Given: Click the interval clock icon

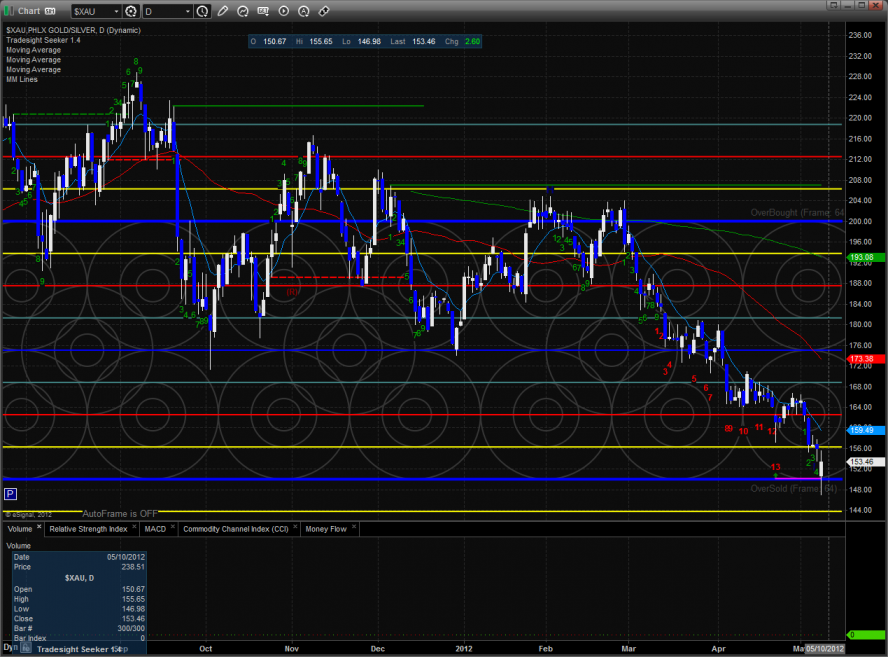Looking at the screenshot, I should tap(204, 11).
